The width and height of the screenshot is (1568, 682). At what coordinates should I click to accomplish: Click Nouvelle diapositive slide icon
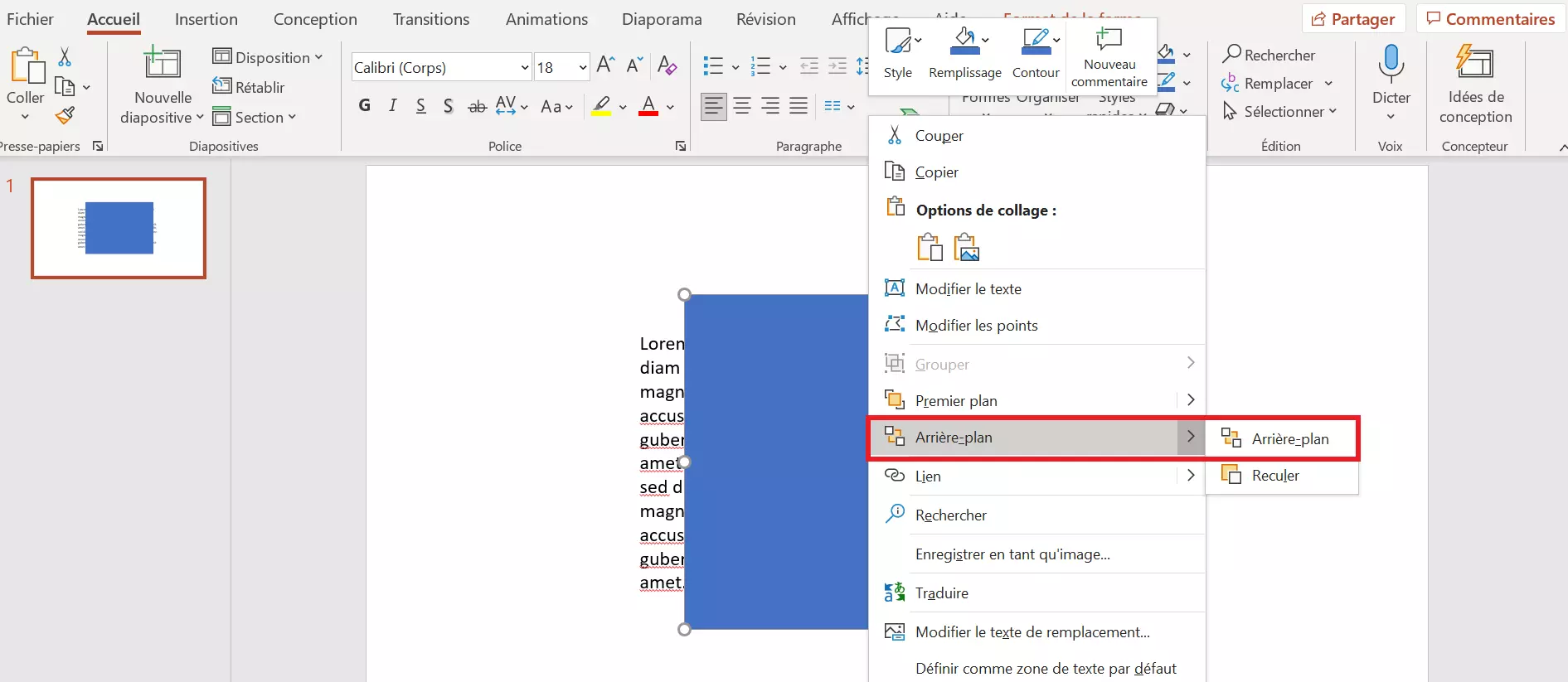[163, 64]
